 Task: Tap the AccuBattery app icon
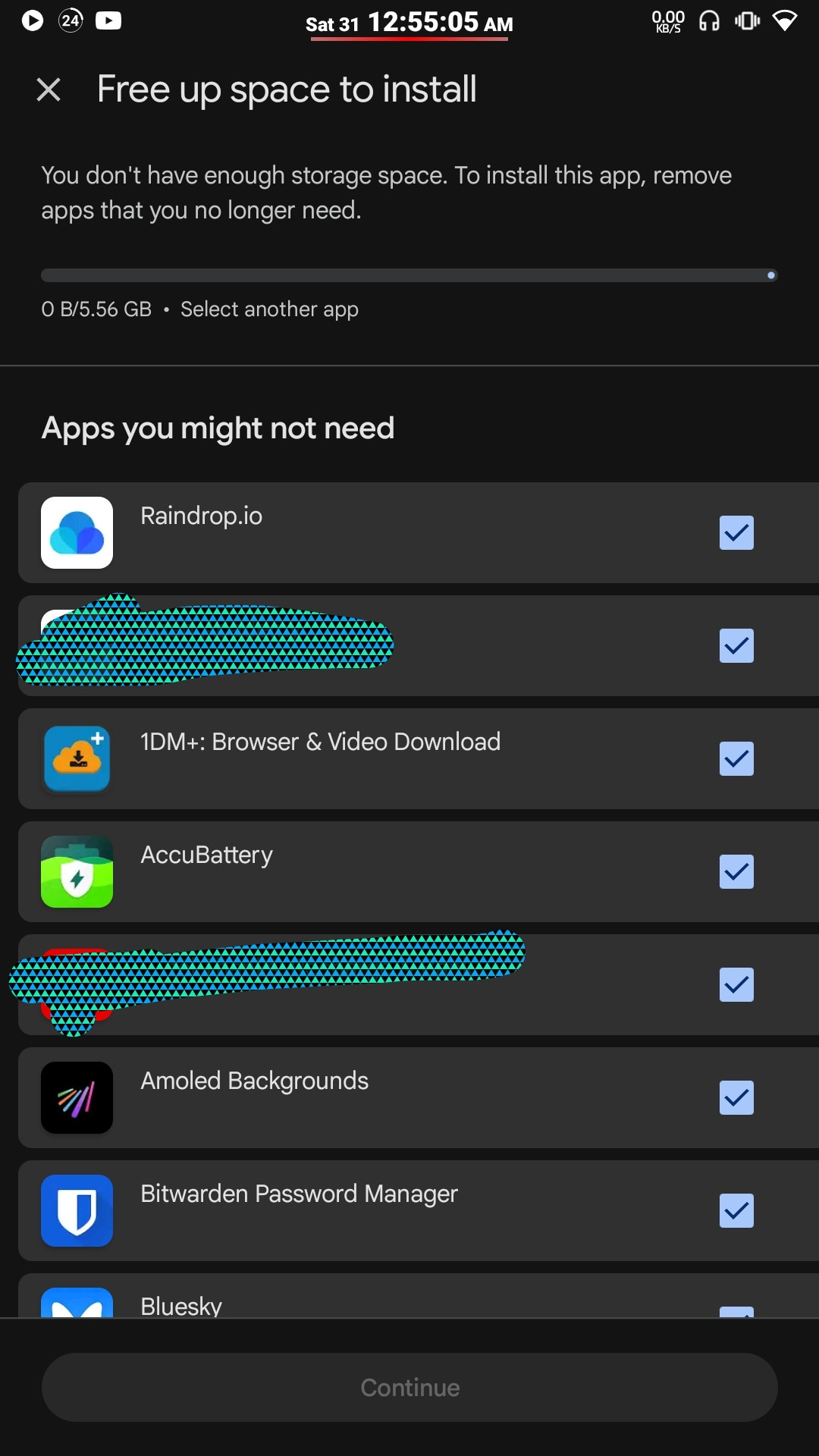click(x=77, y=871)
